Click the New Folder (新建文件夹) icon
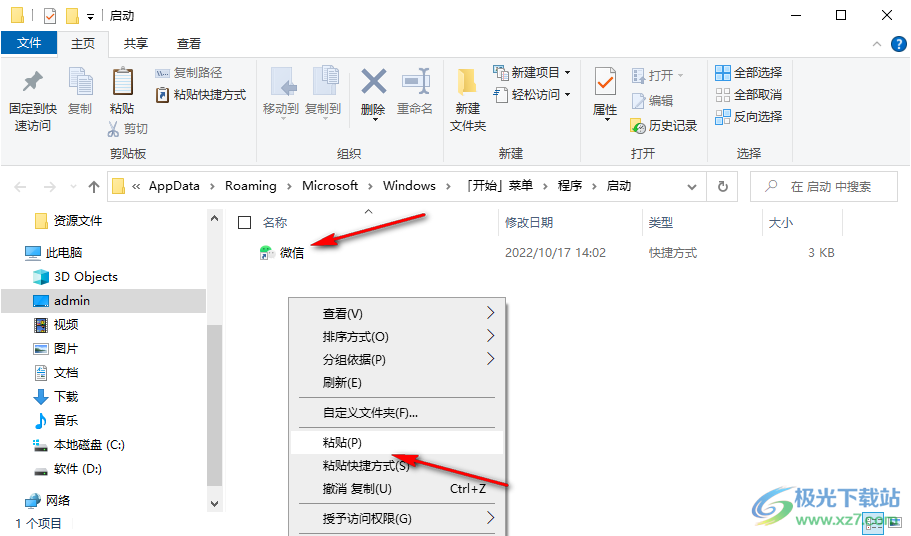The image size is (911, 536). pyautogui.click(x=467, y=82)
